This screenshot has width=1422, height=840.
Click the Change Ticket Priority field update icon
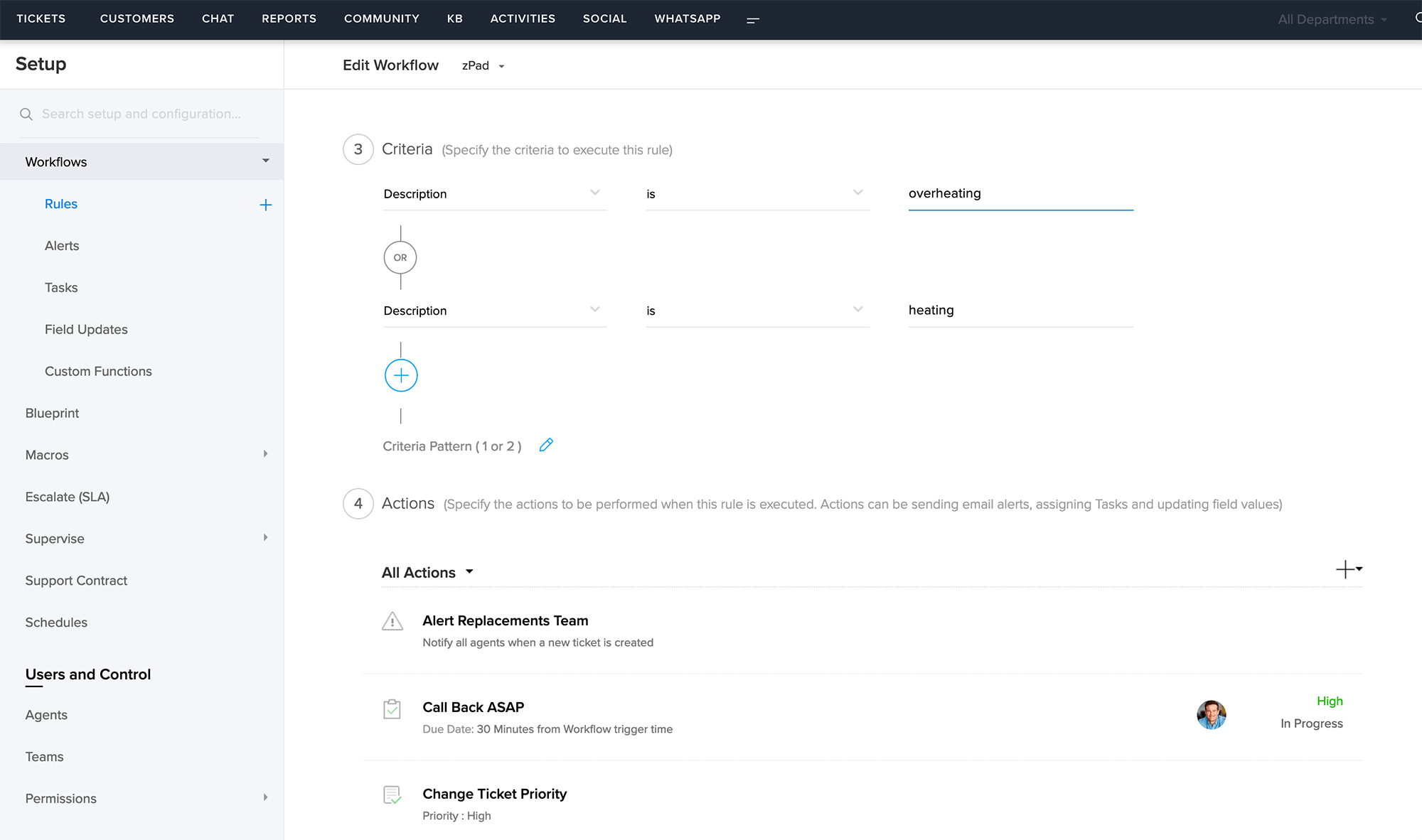392,795
